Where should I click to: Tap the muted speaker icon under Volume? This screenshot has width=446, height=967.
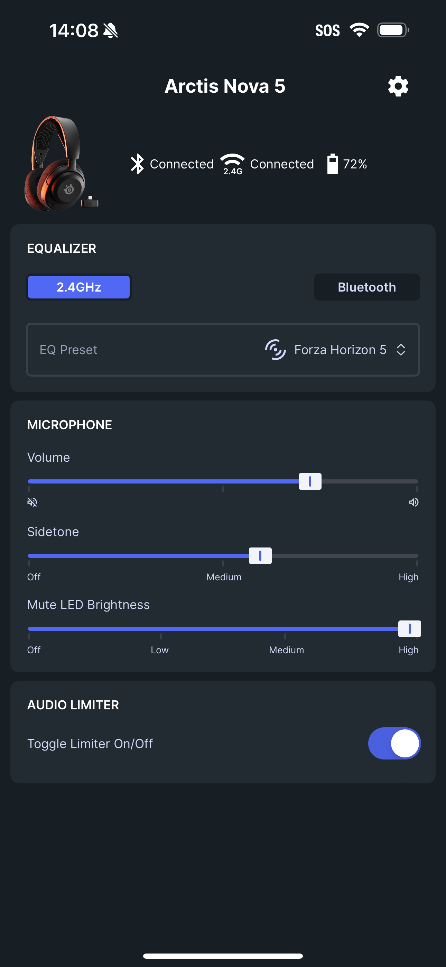point(33,502)
